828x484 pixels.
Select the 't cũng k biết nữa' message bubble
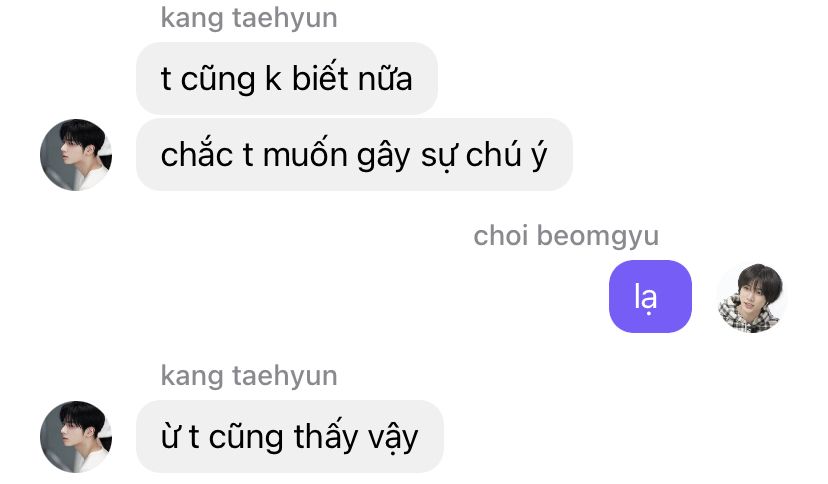[x=287, y=79]
